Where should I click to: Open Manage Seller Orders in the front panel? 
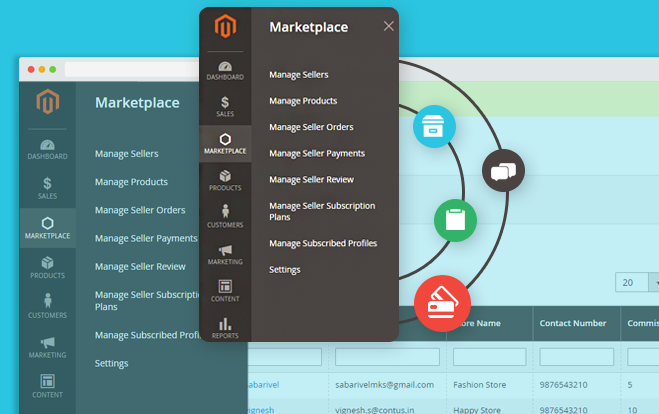[x=311, y=127]
